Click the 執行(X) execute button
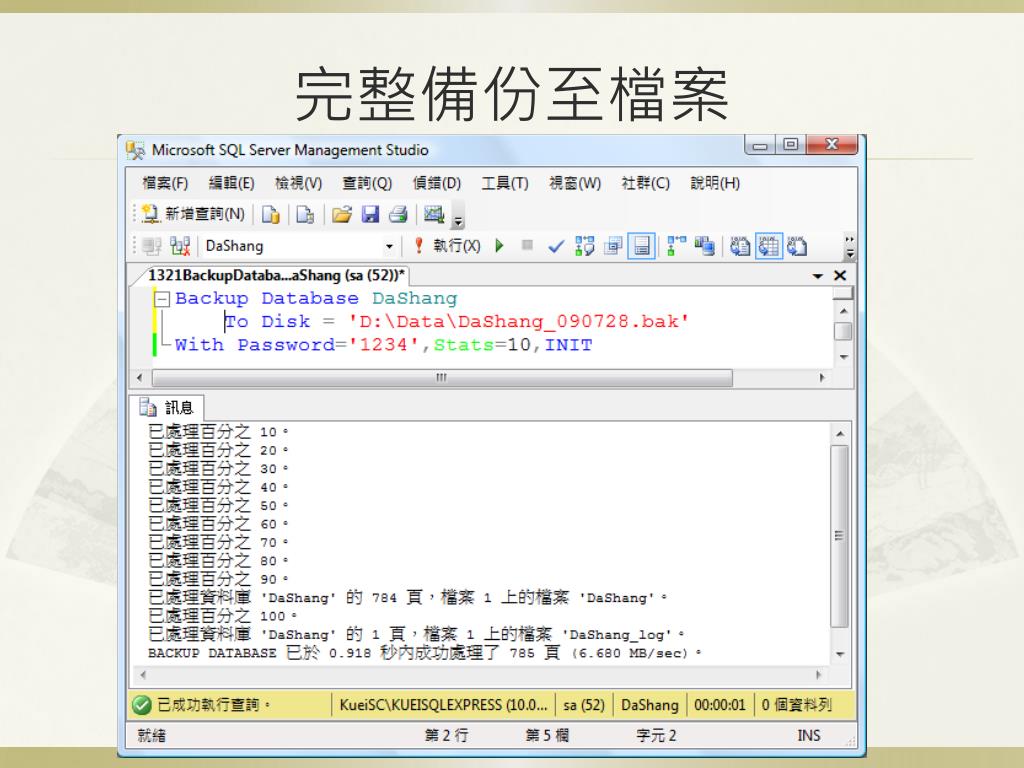The width and height of the screenshot is (1024, 768). tap(449, 246)
